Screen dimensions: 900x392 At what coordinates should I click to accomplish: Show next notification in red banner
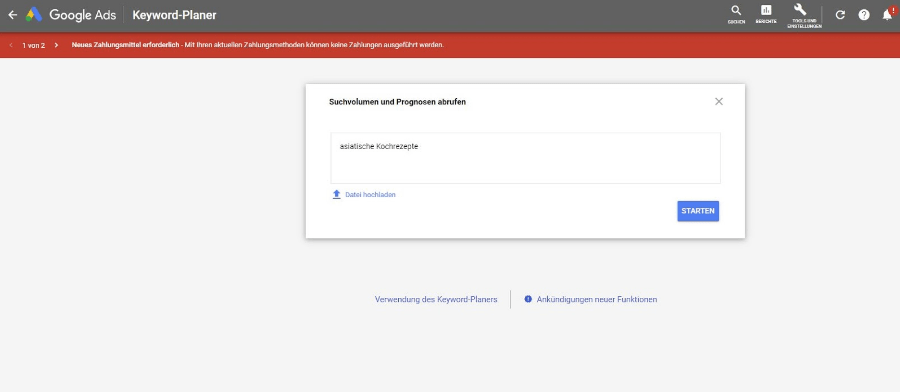pyautogui.click(x=56, y=45)
